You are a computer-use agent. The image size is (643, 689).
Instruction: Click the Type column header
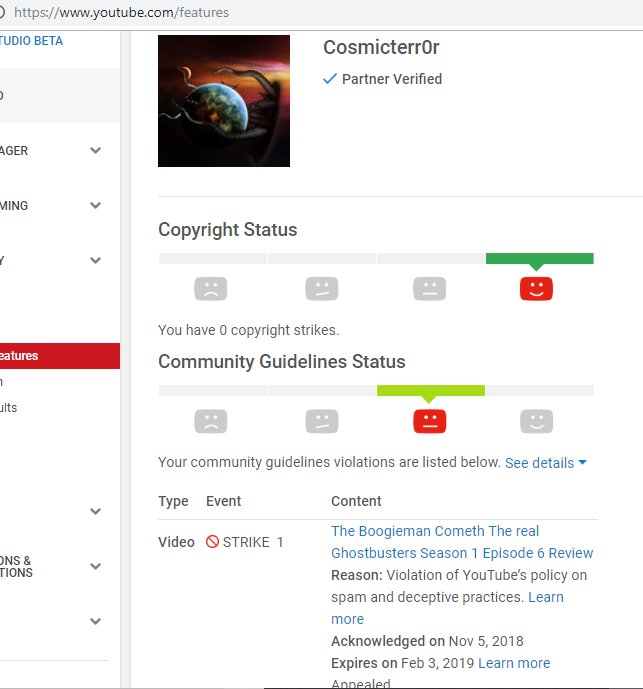[x=173, y=501]
